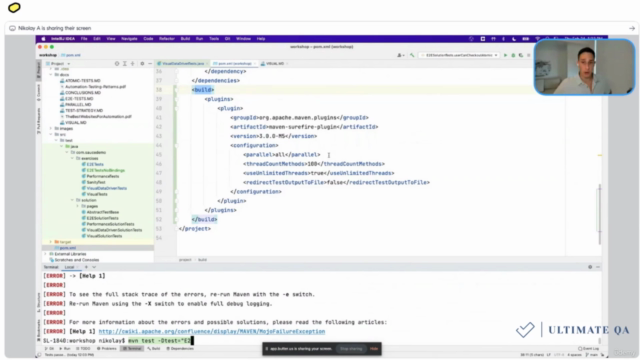Collapse the exercises package
640x360 pixels.
[x=72, y=158]
